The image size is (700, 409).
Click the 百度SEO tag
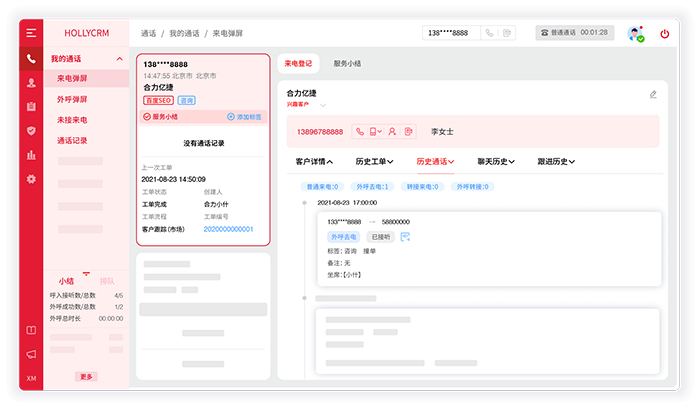point(158,100)
